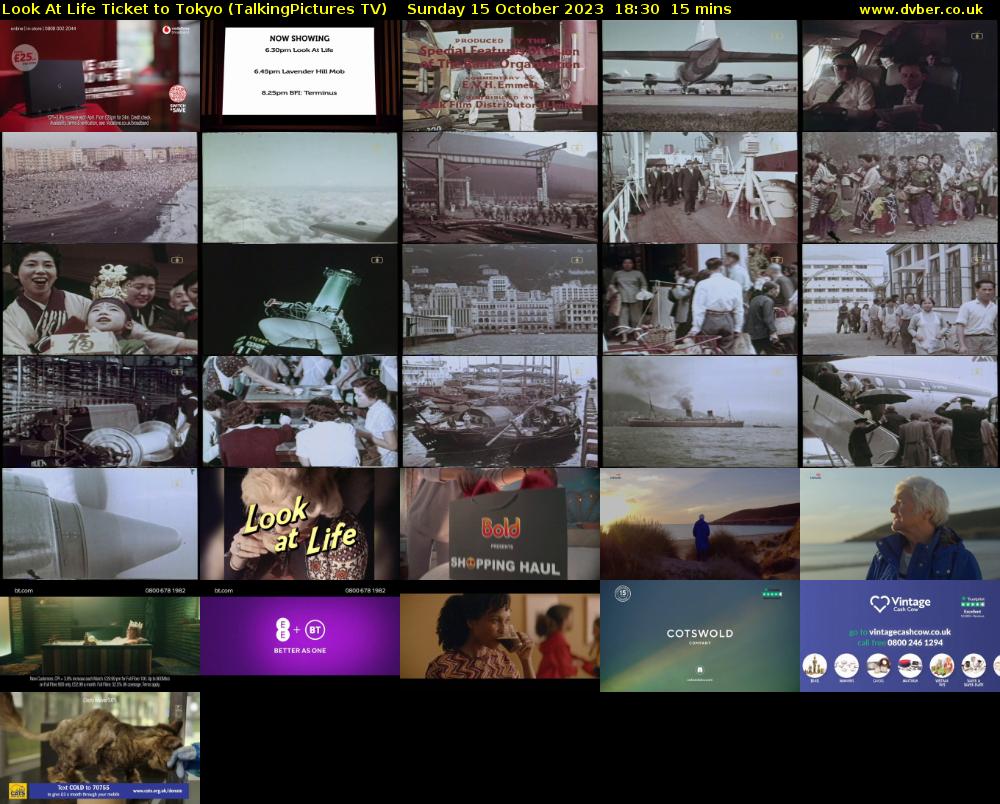Viewport: 1000px width, 804px height.
Task: Open the waterfront city buildings frame
Action: pyautogui.click(x=500, y=300)
